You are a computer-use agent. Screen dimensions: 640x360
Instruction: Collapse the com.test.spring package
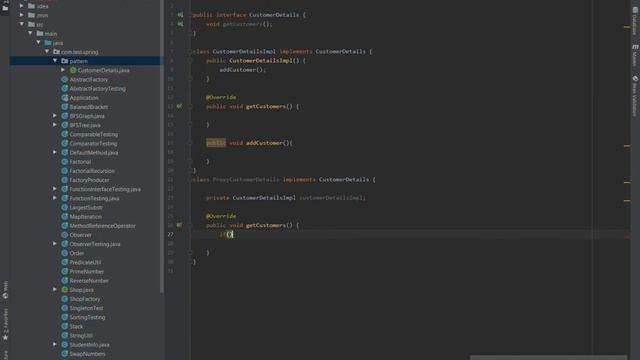pyautogui.click(x=47, y=52)
